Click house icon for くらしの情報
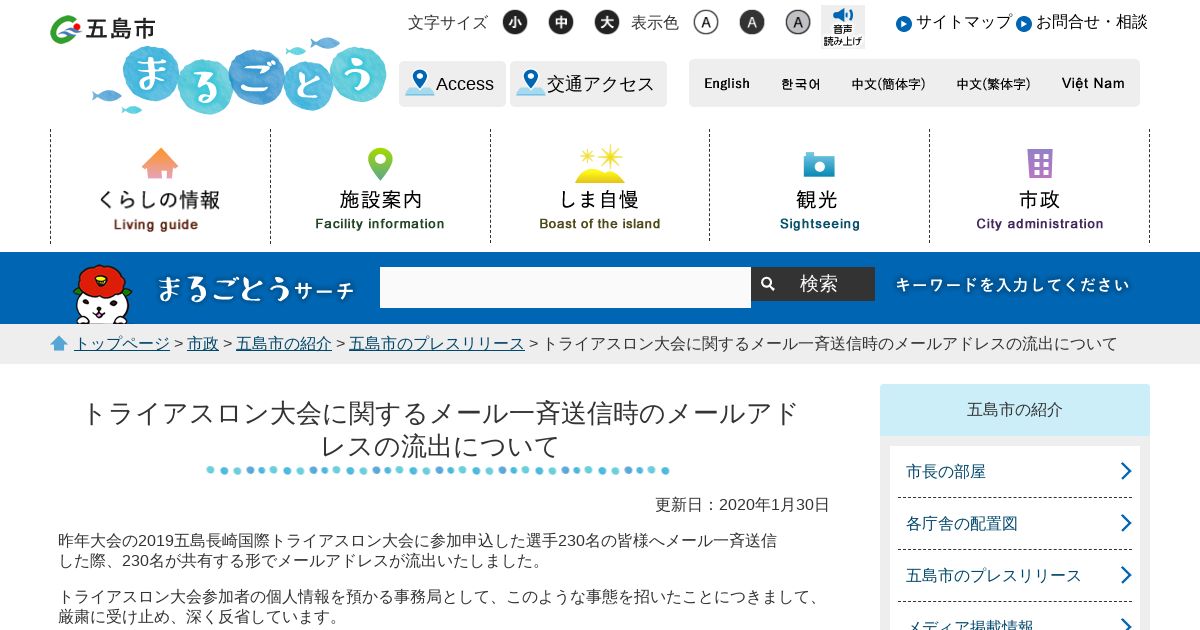 point(160,163)
